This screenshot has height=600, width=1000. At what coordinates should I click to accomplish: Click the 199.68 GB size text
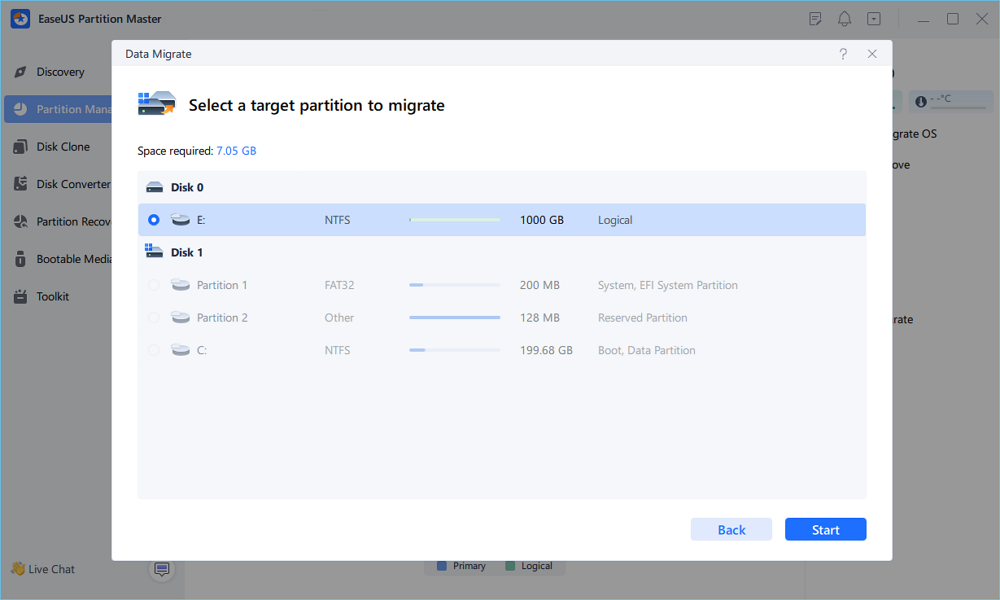coord(546,350)
